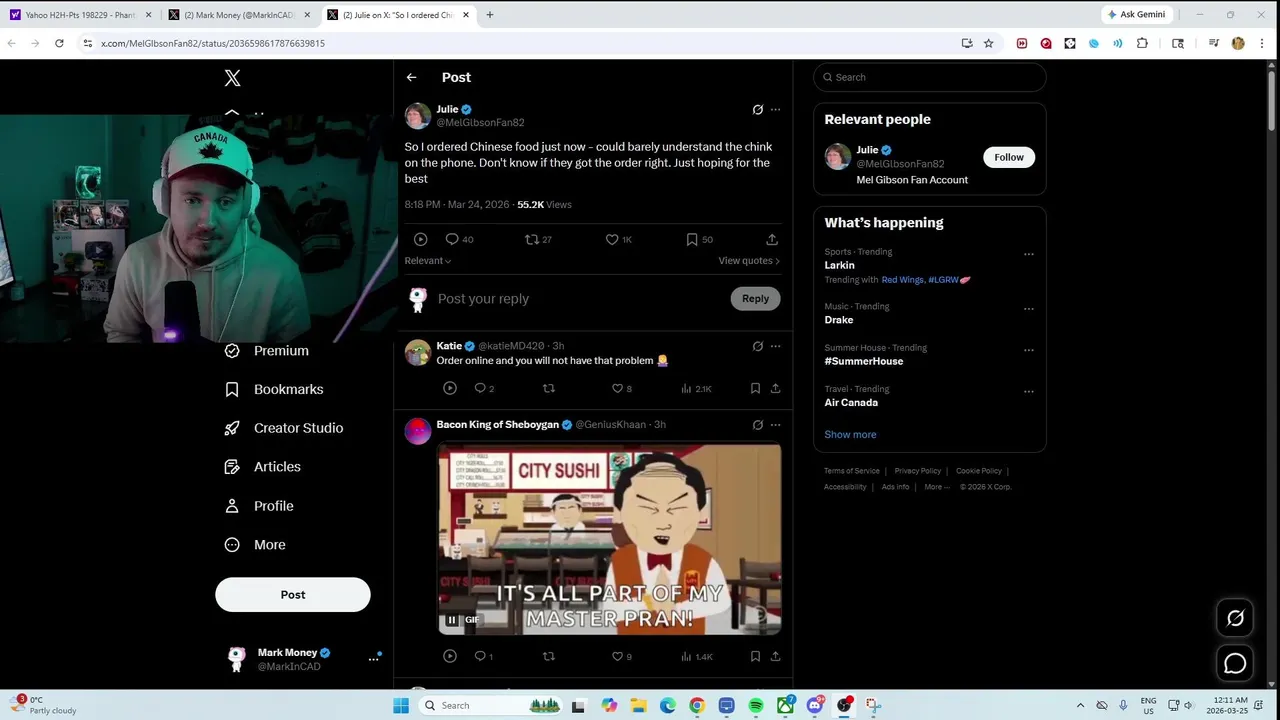
Task: Click reply icon with 40 replies
Action: [452, 240]
